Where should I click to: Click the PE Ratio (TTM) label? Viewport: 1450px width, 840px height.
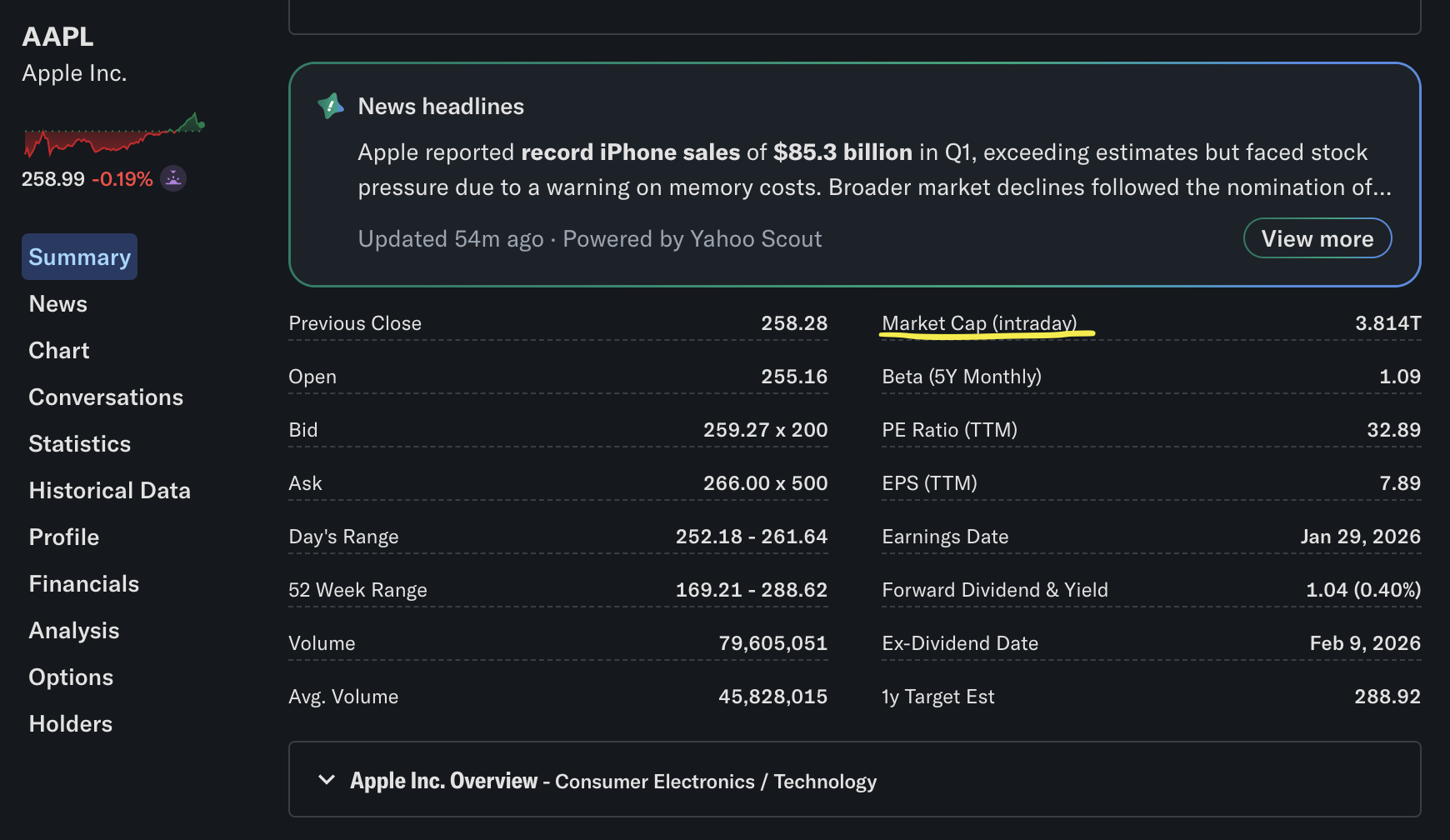[x=950, y=430]
